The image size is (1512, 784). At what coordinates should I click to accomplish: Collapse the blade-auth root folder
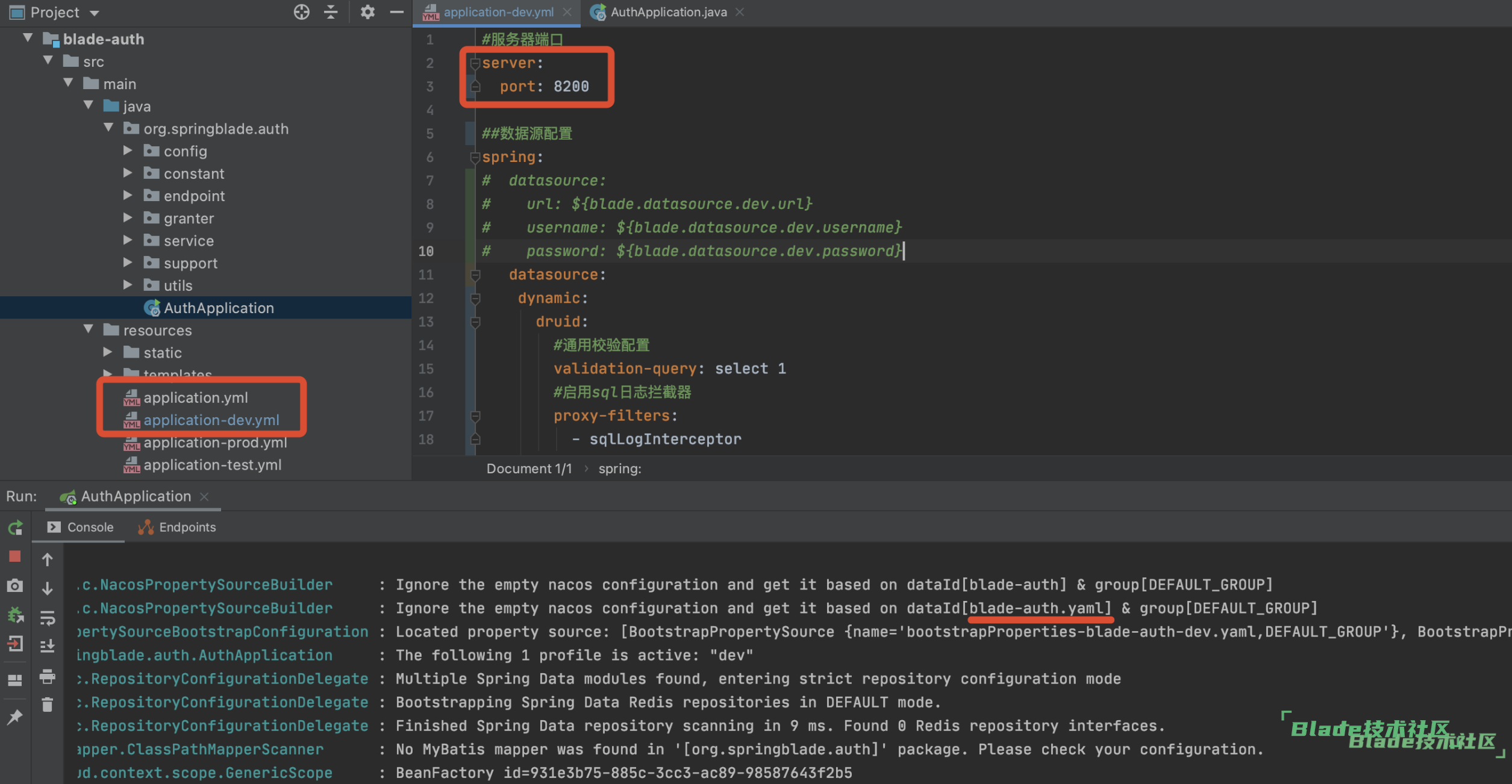click(28, 38)
